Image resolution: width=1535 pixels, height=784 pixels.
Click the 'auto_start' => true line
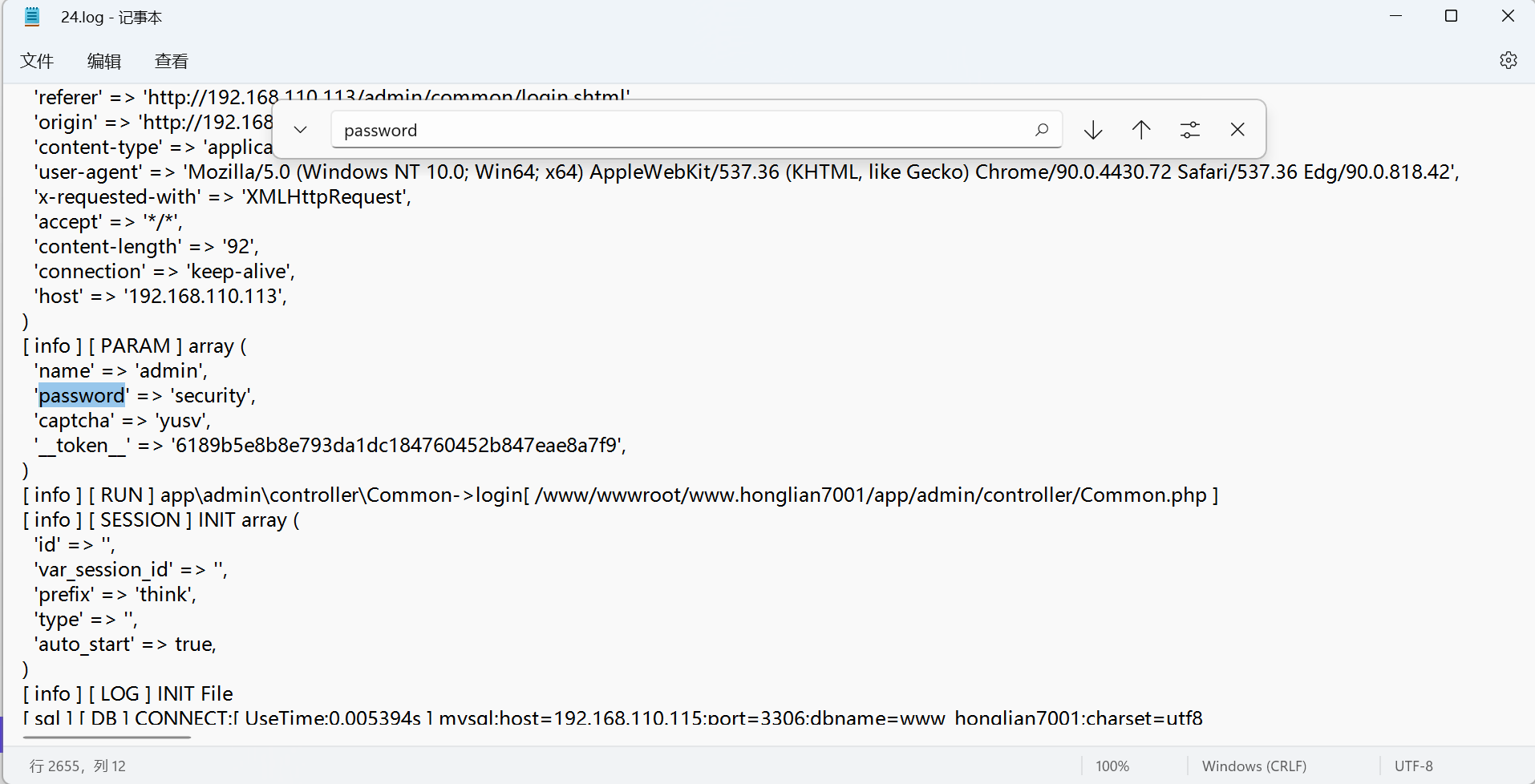click(x=125, y=644)
